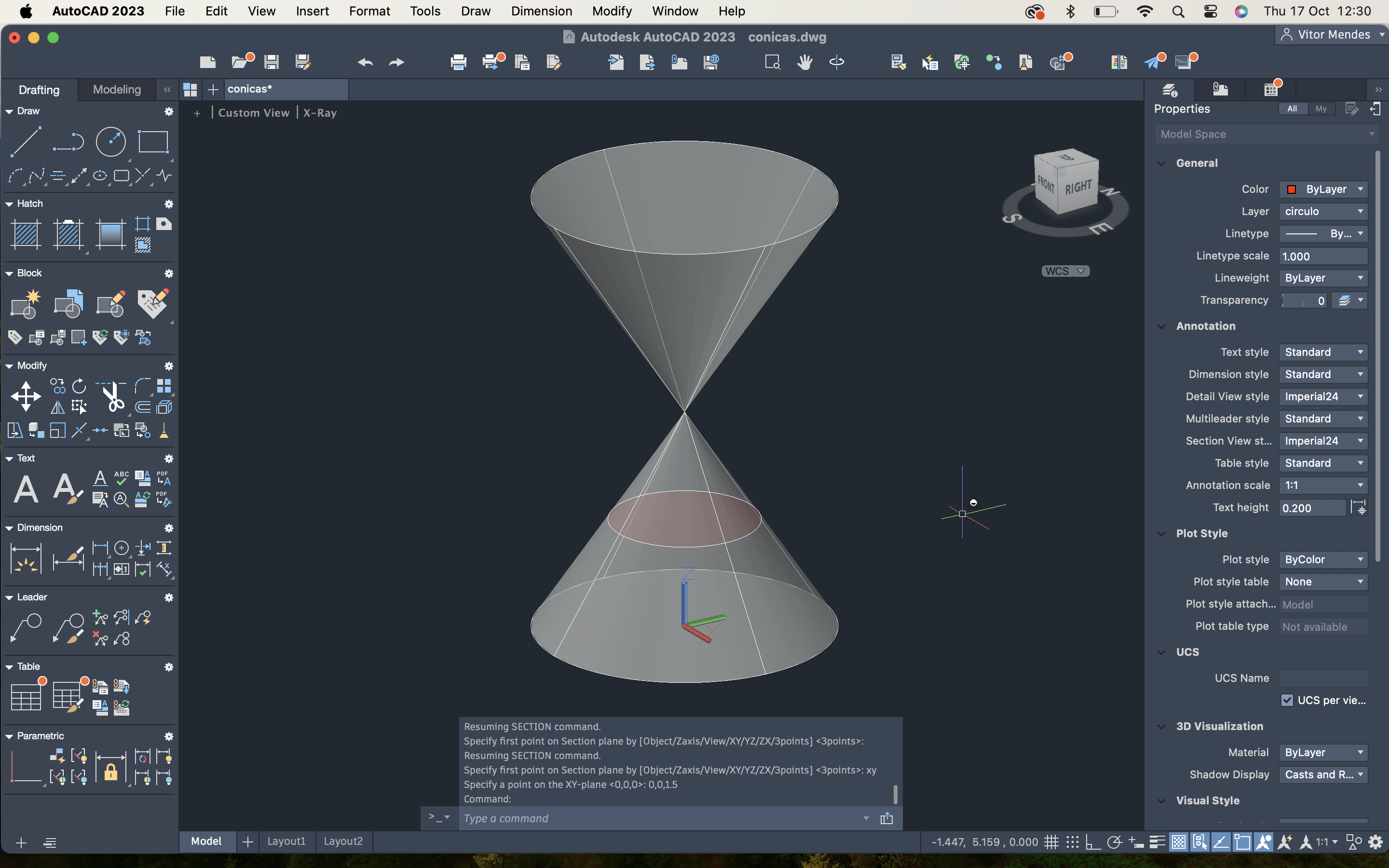Switch Properties filter to My
Viewport: 1389px width, 868px height.
tap(1321, 108)
